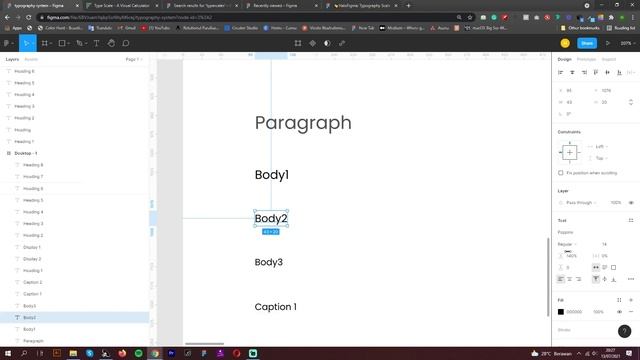
Task: Select the Text tool
Action: [x=96, y=43]
